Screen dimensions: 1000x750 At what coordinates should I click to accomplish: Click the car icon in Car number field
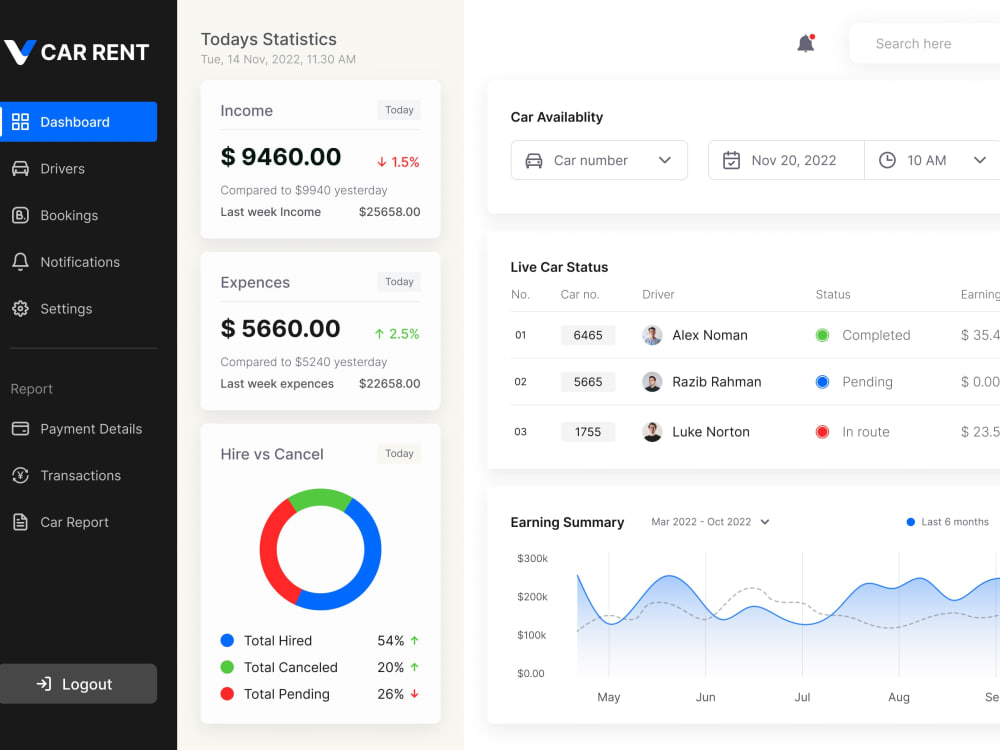coord(534,161)
